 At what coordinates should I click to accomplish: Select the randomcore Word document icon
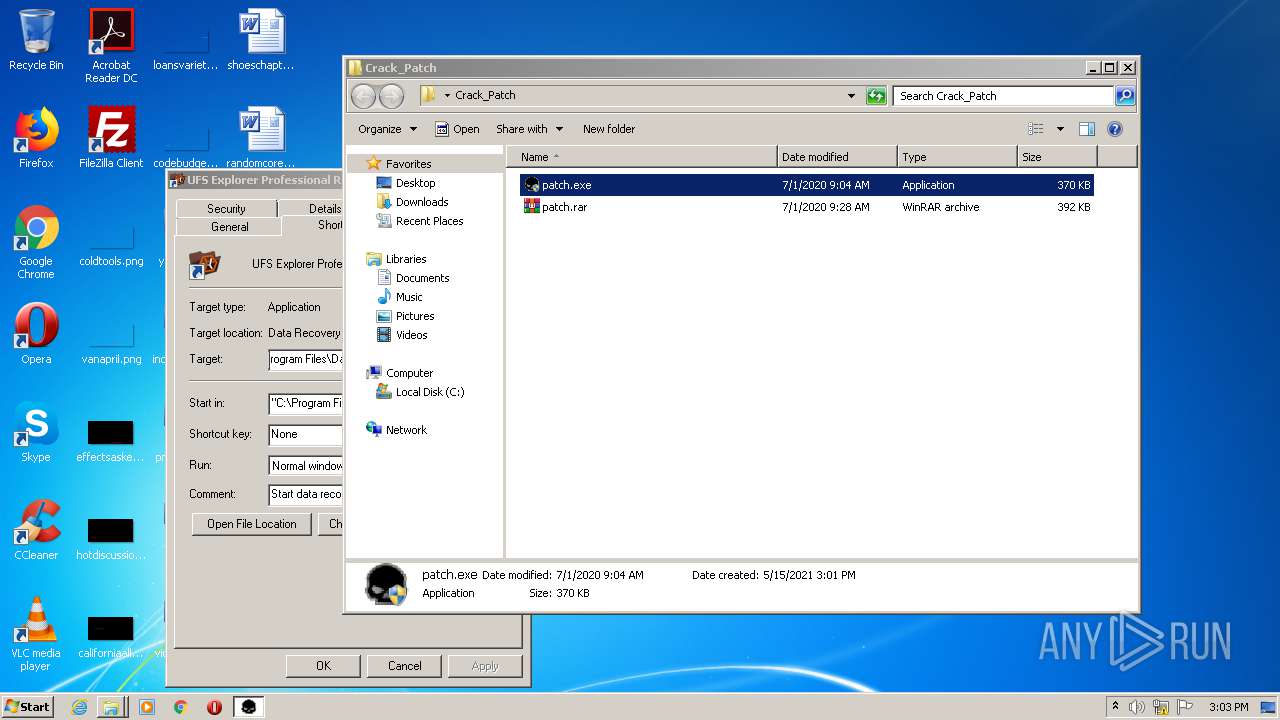click(x=261, y=138)
